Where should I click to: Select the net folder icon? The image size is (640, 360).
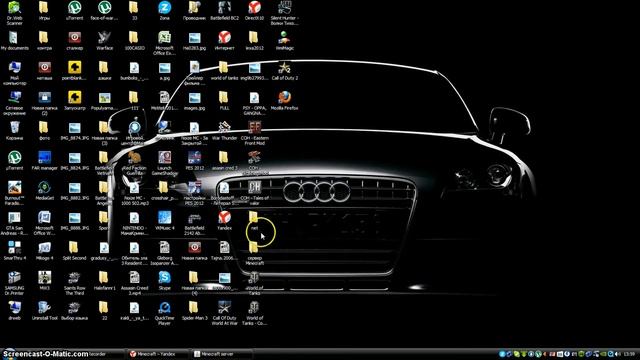pos(254,221)
